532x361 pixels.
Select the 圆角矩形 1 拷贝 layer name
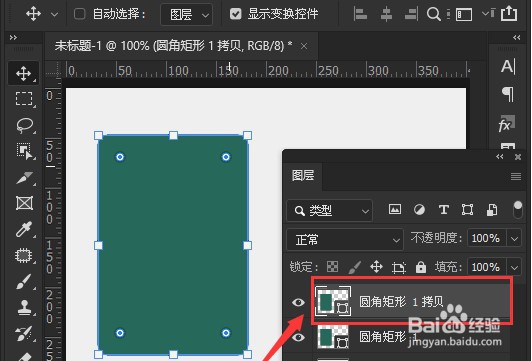pyautogui.click(x=401, y=301)
